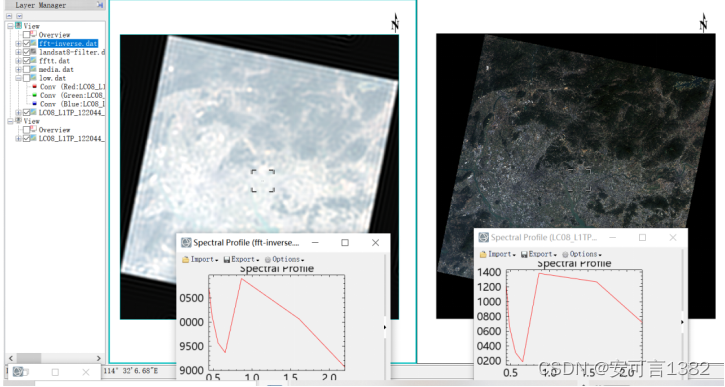Pin the Layer Manager panel
The image size is (725, 387).
point(99,5)
